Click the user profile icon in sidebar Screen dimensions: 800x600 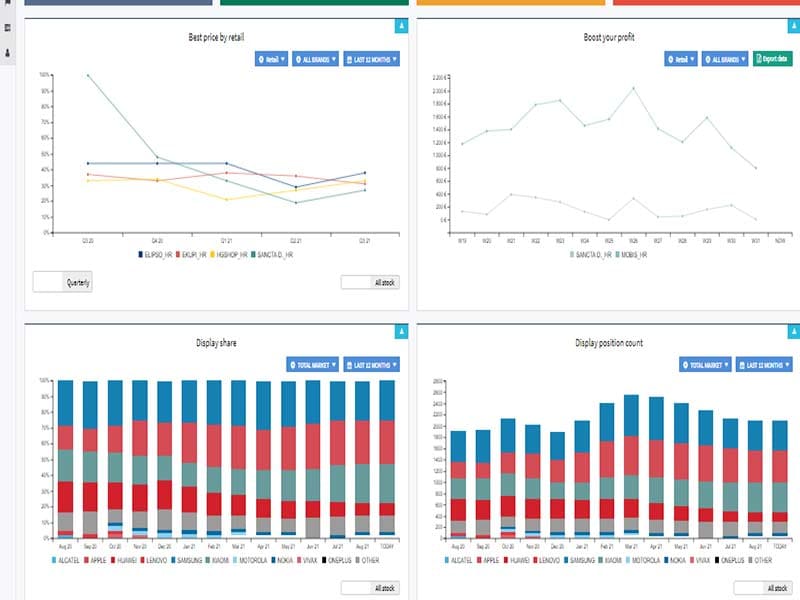tap(8, 53)
